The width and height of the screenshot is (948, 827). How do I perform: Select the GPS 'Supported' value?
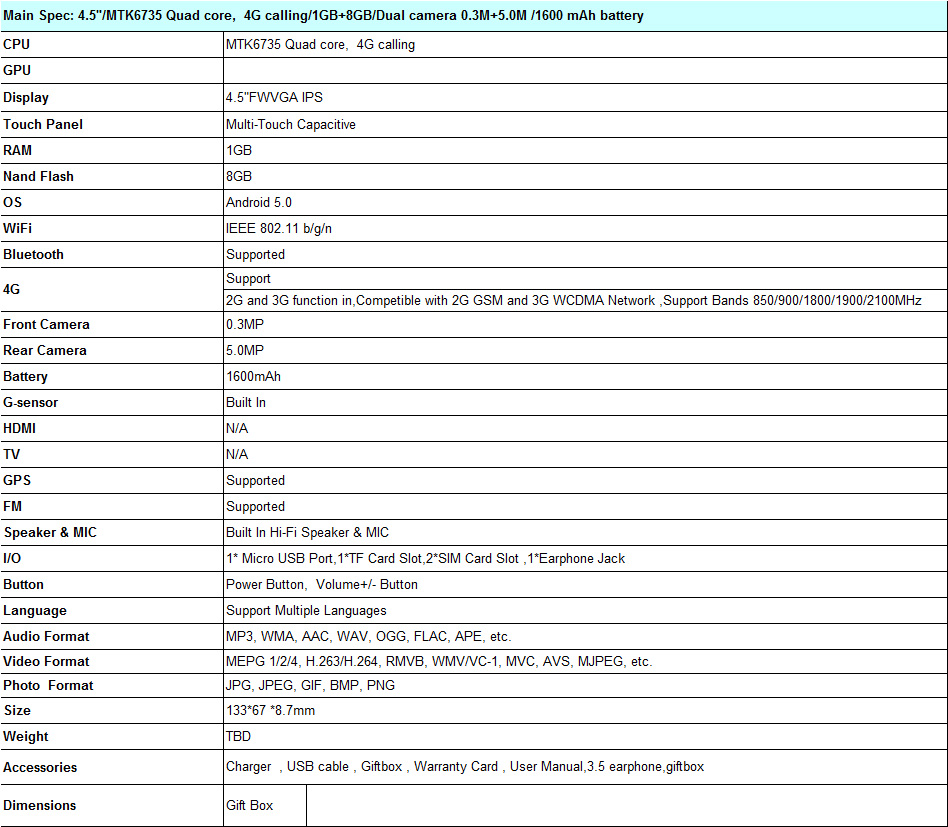(585, 481)
